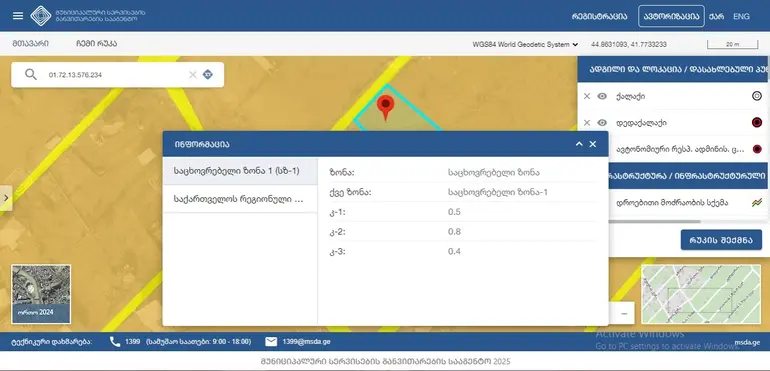Click the envelope email icon in footer
The image size is (770, 371).
(271, 342)
